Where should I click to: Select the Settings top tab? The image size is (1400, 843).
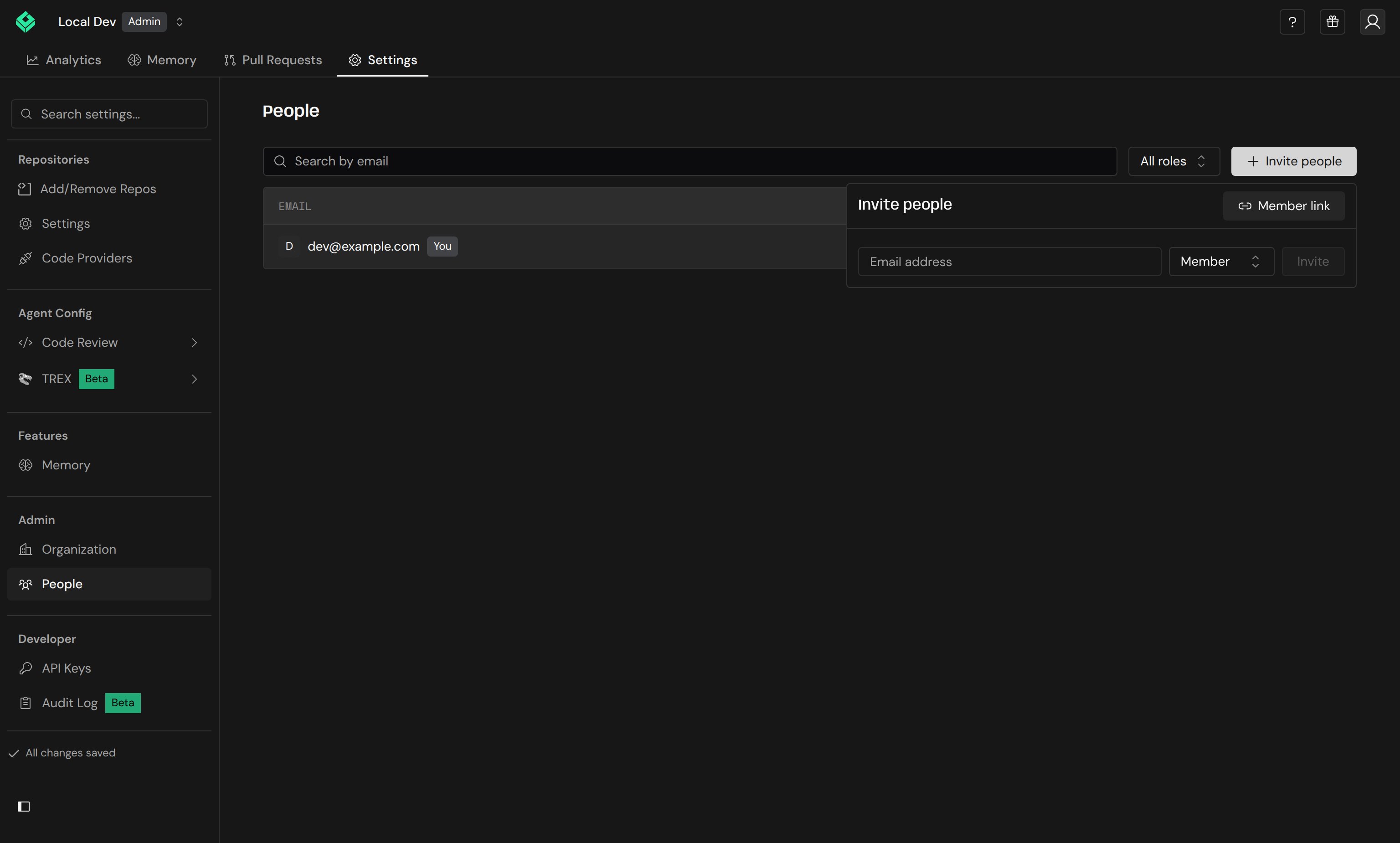(383, 60)
